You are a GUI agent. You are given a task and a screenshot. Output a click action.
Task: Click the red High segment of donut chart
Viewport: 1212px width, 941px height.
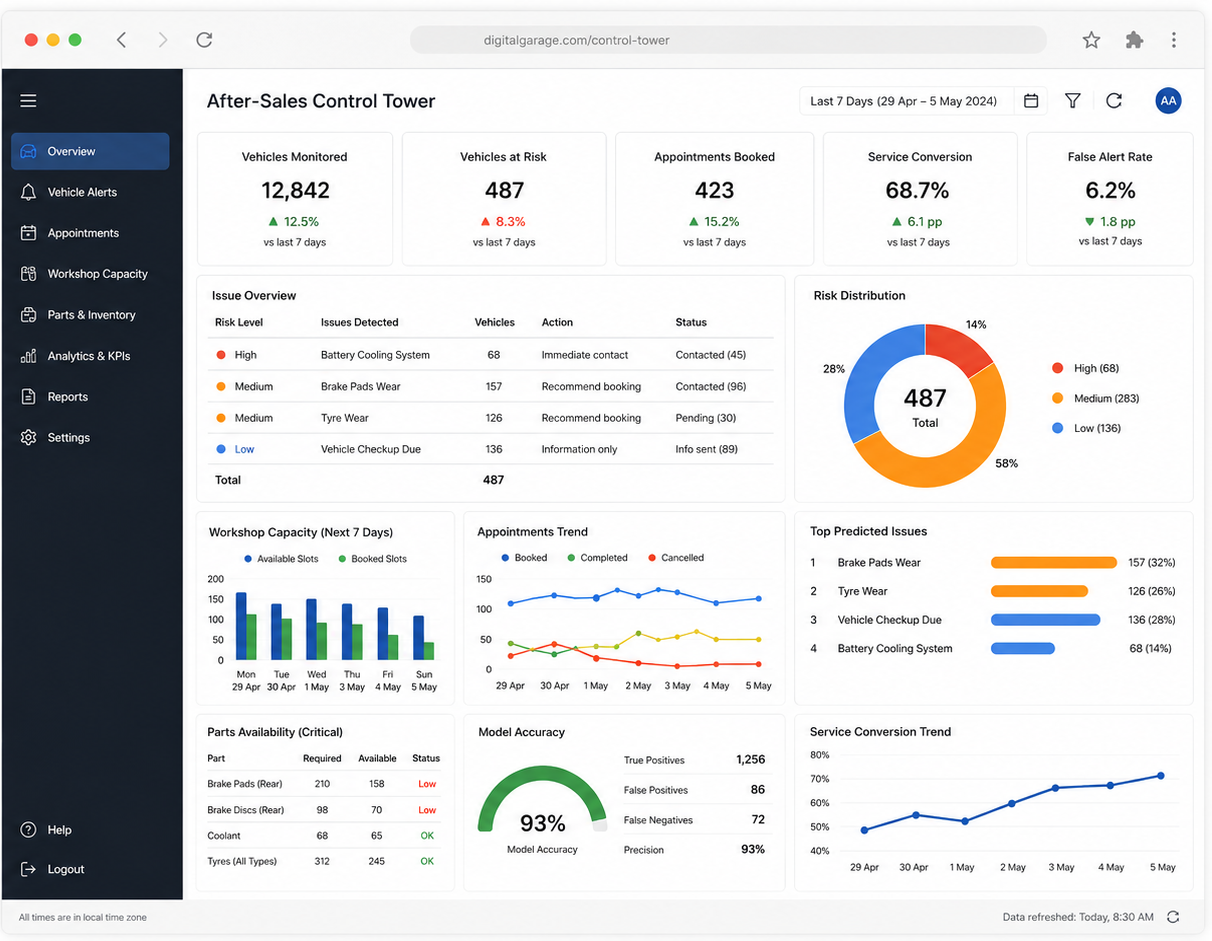point(956,349)
